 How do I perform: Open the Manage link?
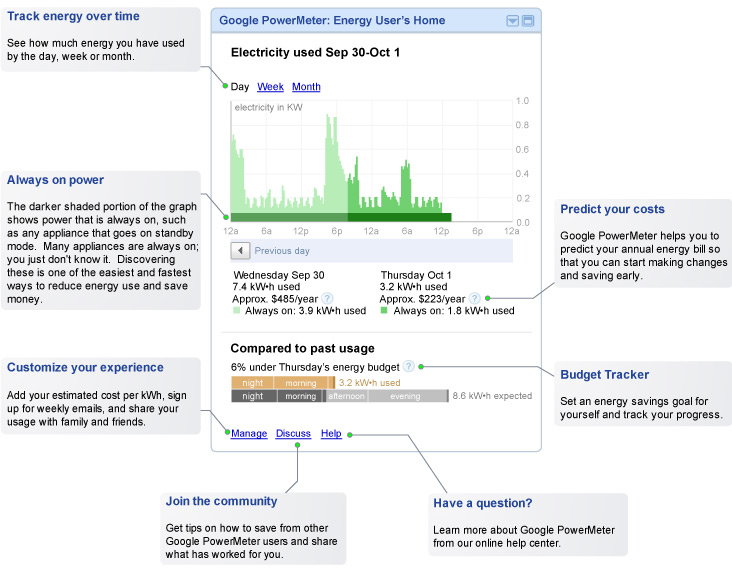point(249,433)
